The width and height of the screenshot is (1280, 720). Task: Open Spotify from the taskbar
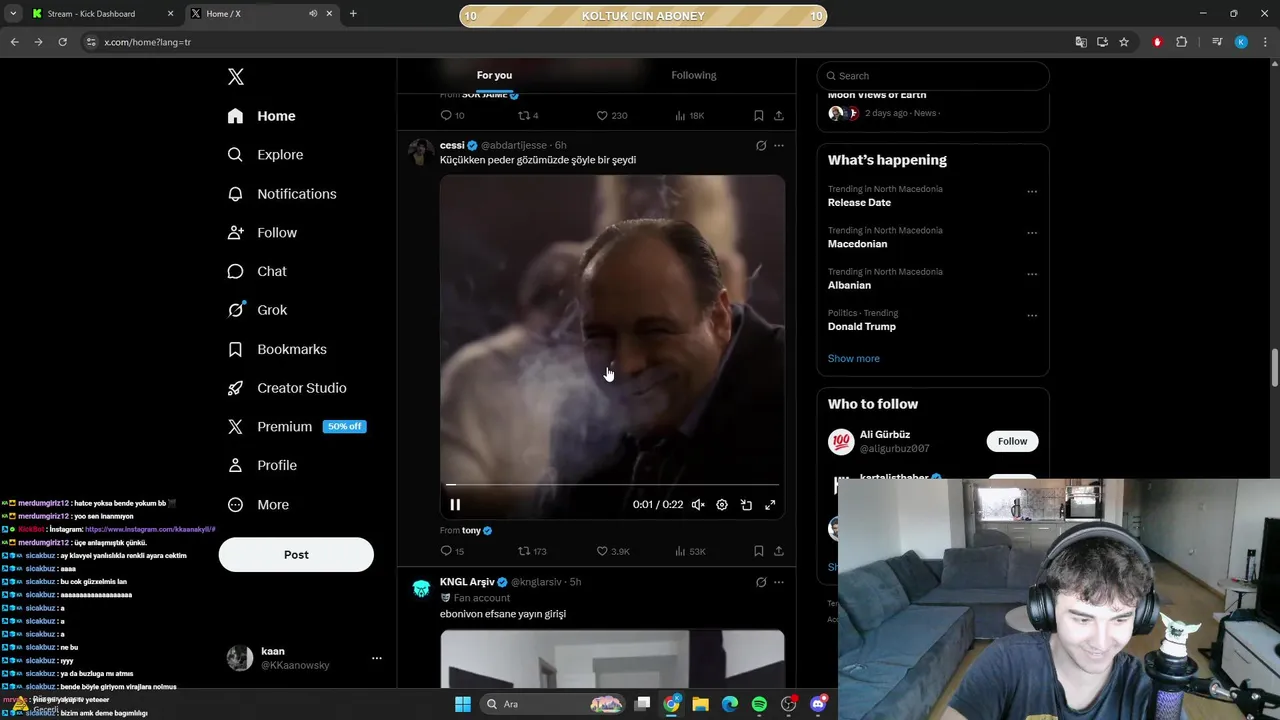[x=759, y=704]
